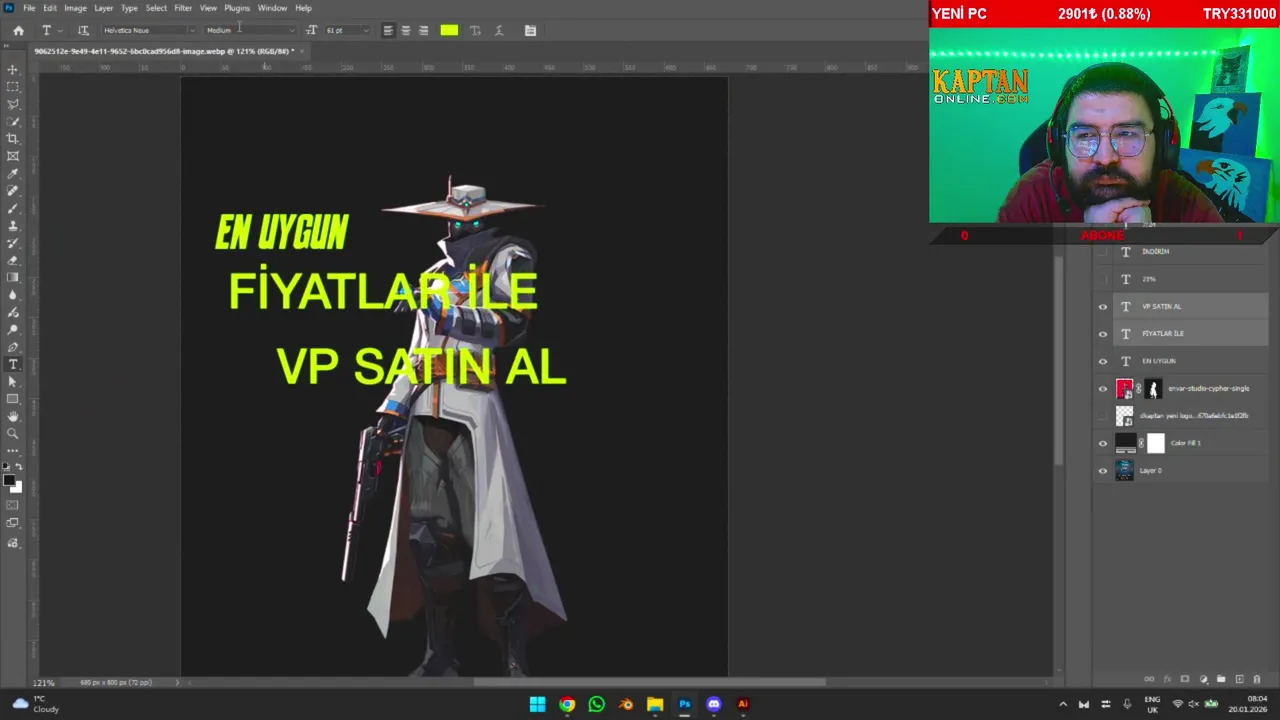Create a new layer with plus icon
1280x720 pixels.
1240,679
